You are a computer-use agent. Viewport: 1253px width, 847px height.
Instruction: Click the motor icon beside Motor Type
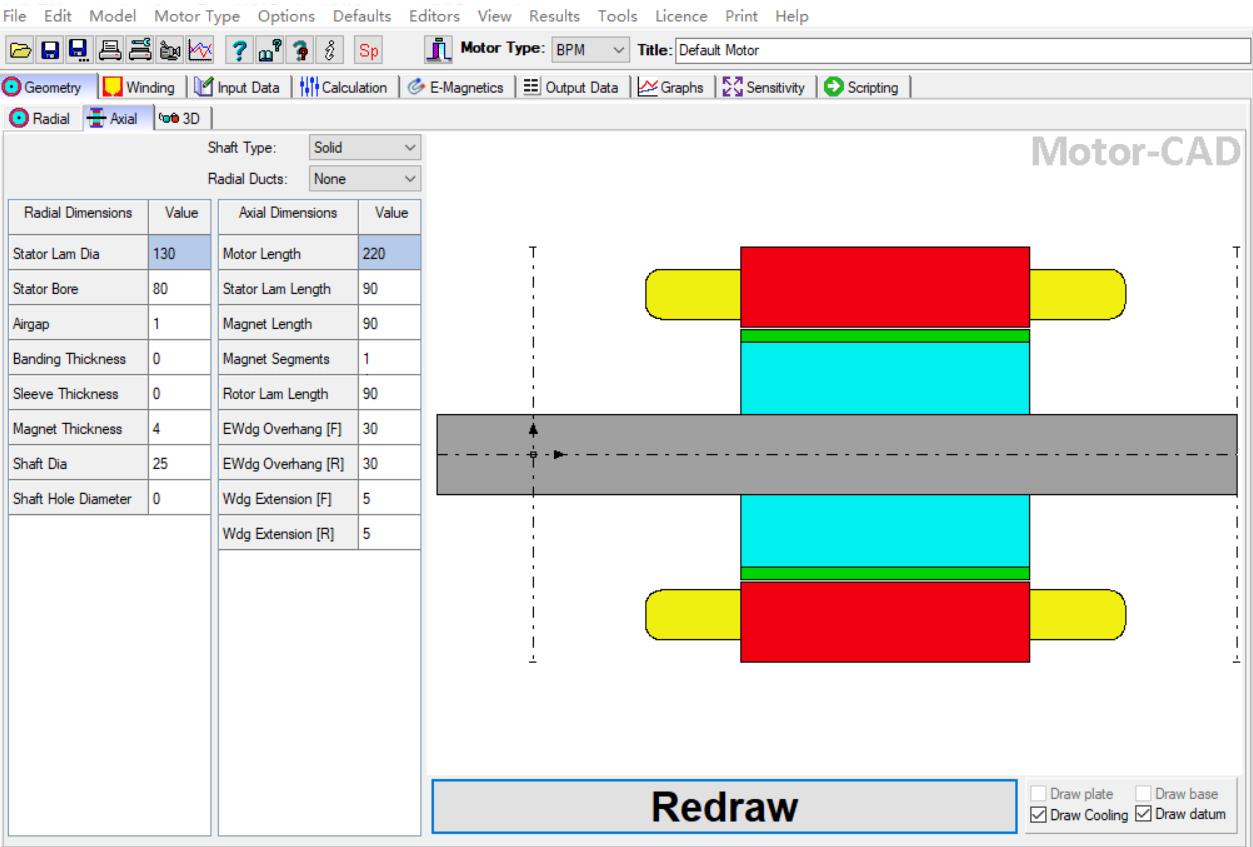440,49
